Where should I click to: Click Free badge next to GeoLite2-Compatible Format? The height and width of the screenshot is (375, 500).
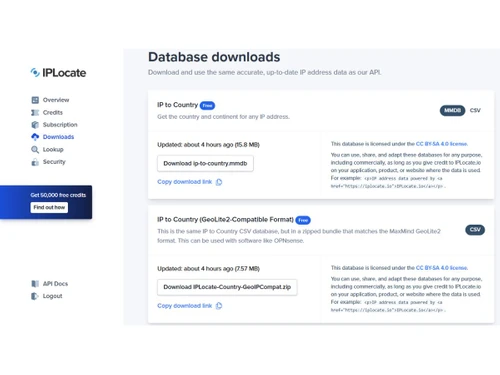(303, 220)
